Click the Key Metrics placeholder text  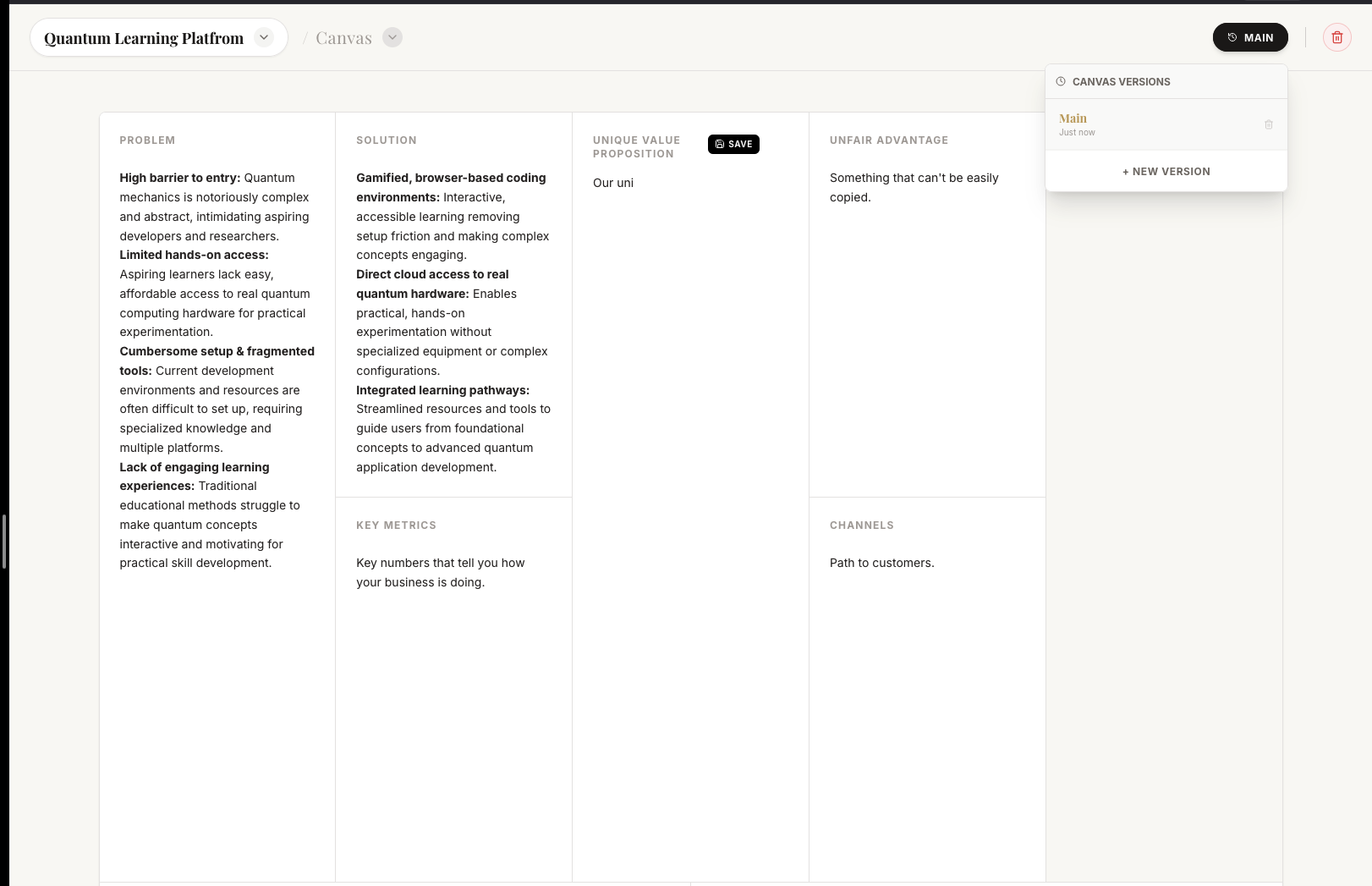point(441,572)
